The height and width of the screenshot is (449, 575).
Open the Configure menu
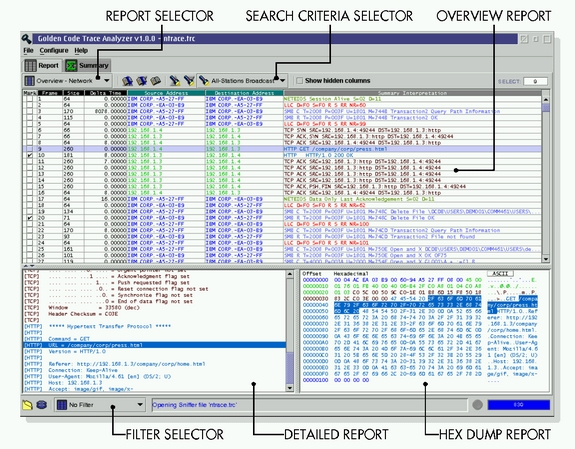point(54,51)
